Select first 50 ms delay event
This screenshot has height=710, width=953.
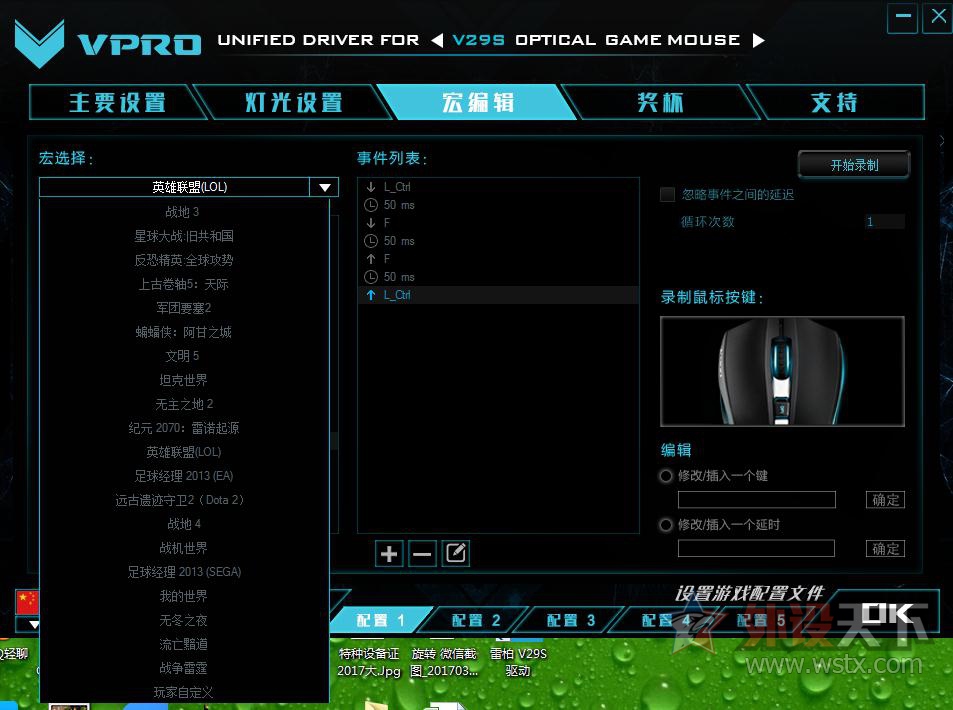pyautogui.click(x=498, y=205)
